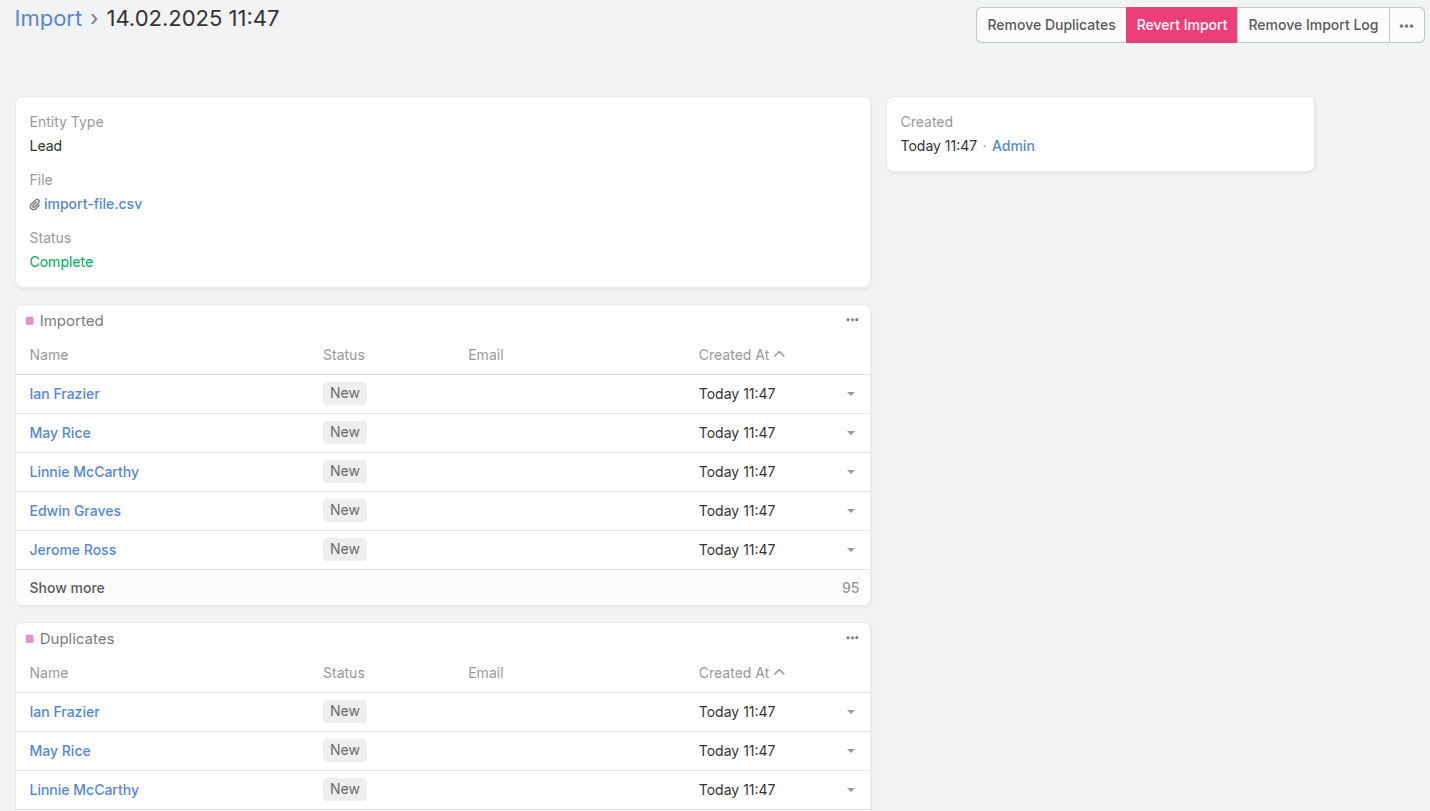This screenshot has height=811, width=1430.
Task: Click the Status column header in Duplicates
Action: 344,673
